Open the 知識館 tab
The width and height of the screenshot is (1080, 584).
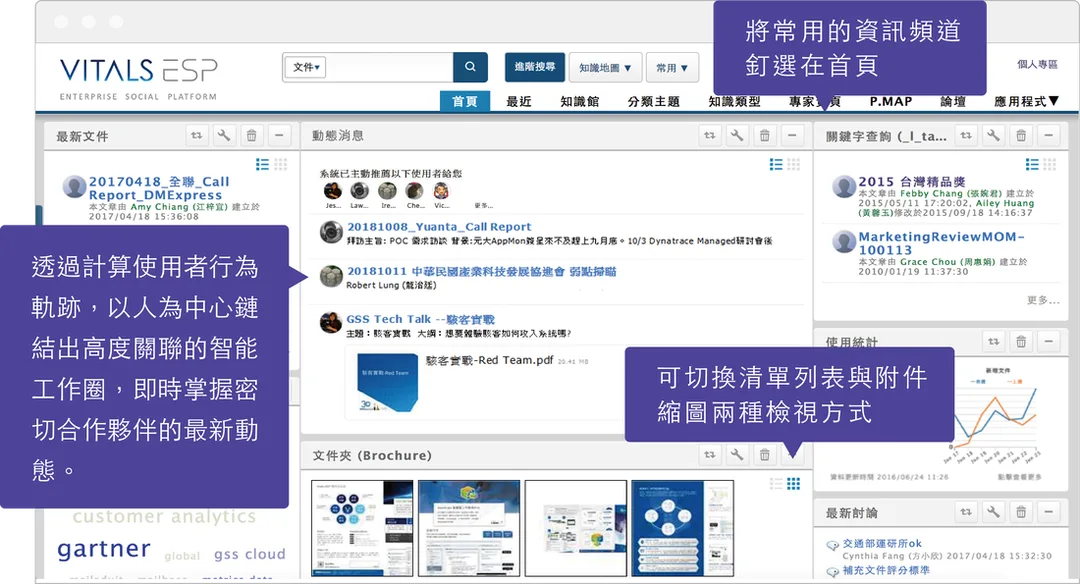(579, 101)
